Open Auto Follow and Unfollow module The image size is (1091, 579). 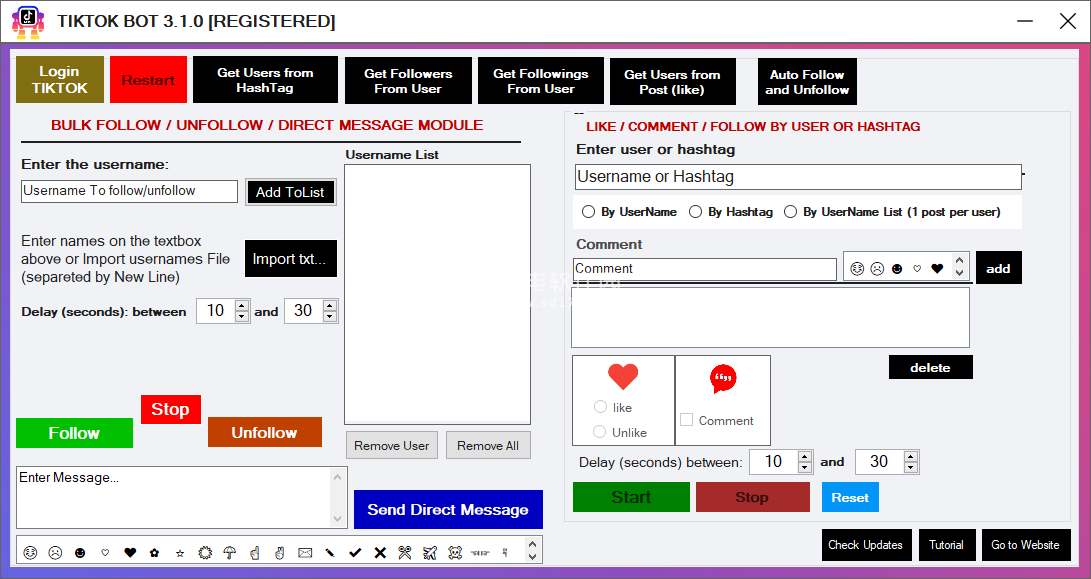point(807,81)
